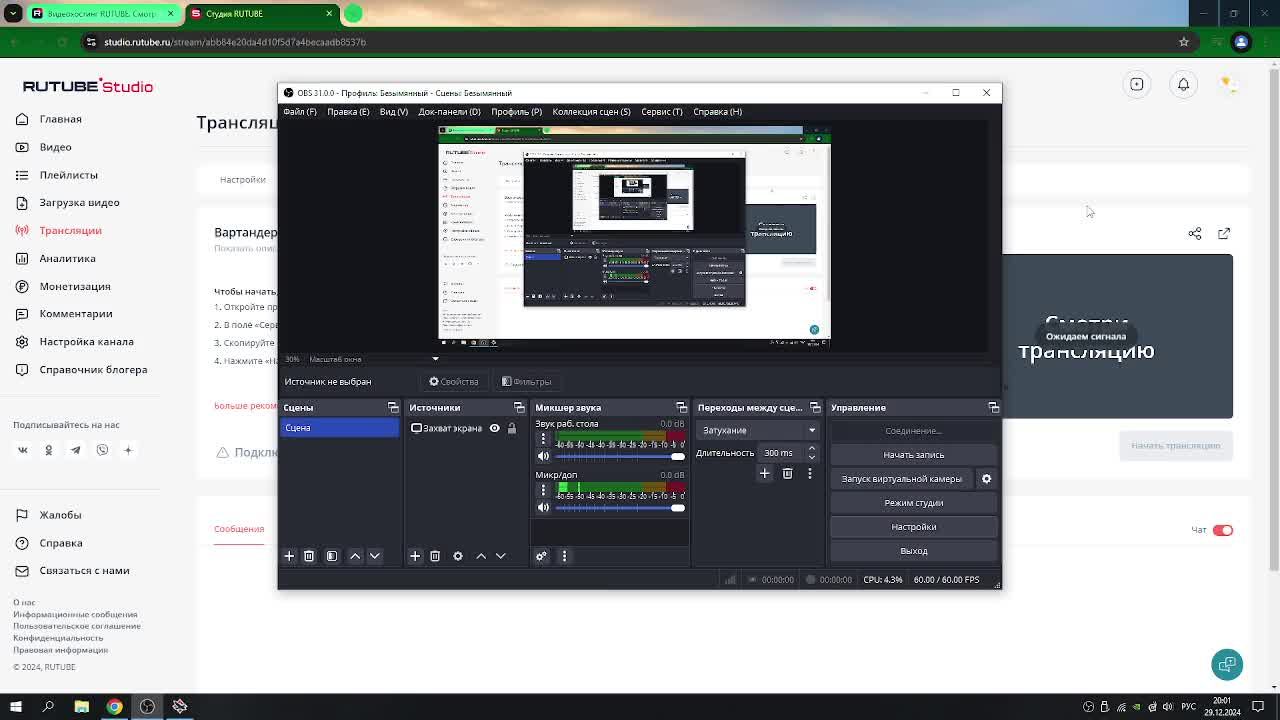Move source down in Sources panel
The height and width of the screenshot is (720, 1280).
coord(501,556)
